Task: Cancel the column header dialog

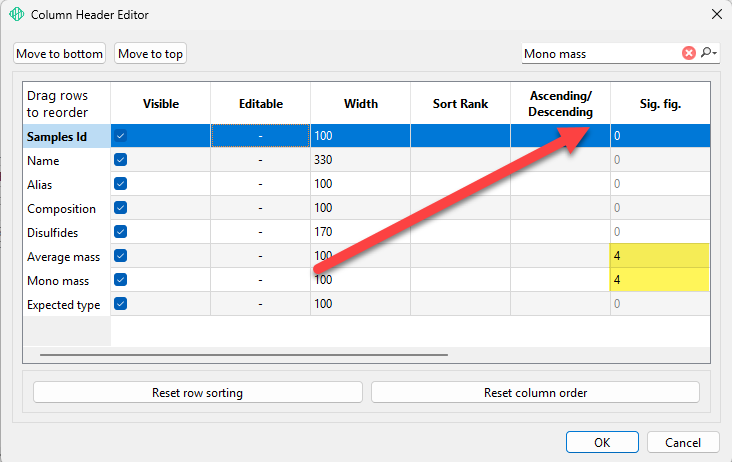Action: click(x=683, y=442)
